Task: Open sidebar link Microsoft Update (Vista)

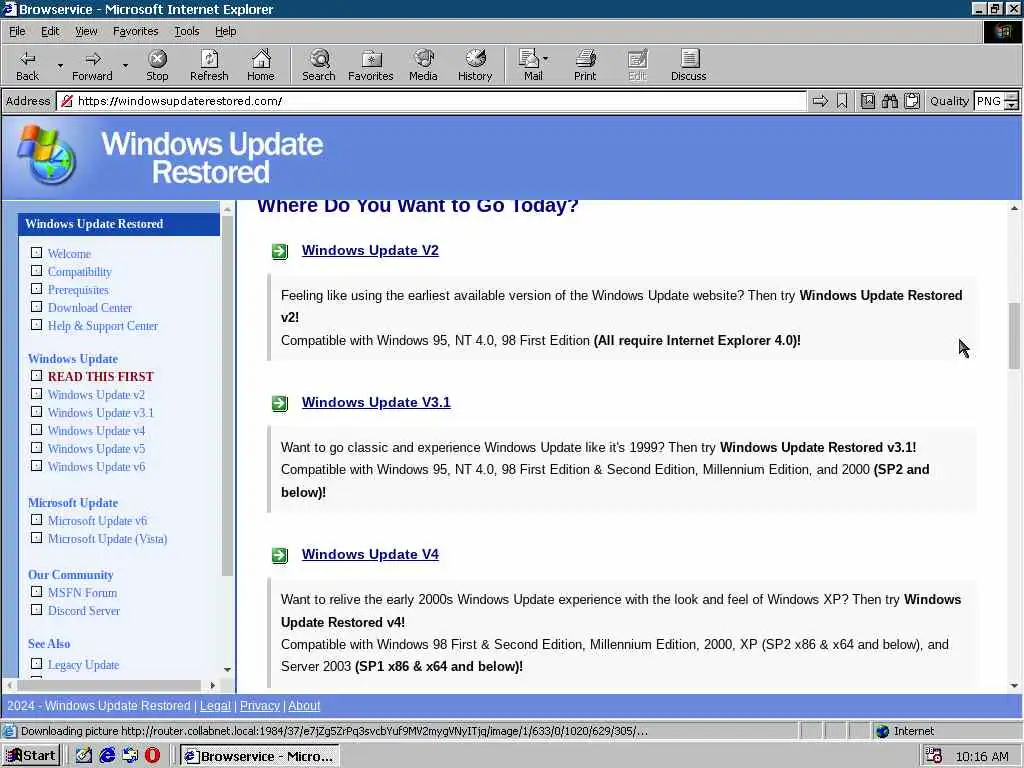Action: point(108,539)
